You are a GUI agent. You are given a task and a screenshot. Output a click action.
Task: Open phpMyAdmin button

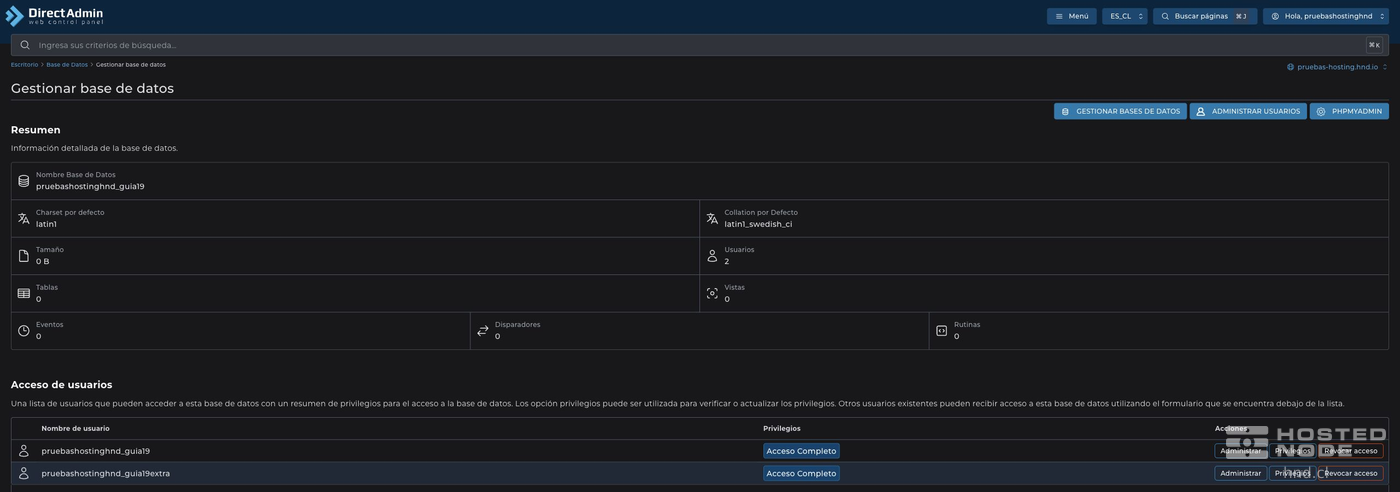(x=1349, y=111)
